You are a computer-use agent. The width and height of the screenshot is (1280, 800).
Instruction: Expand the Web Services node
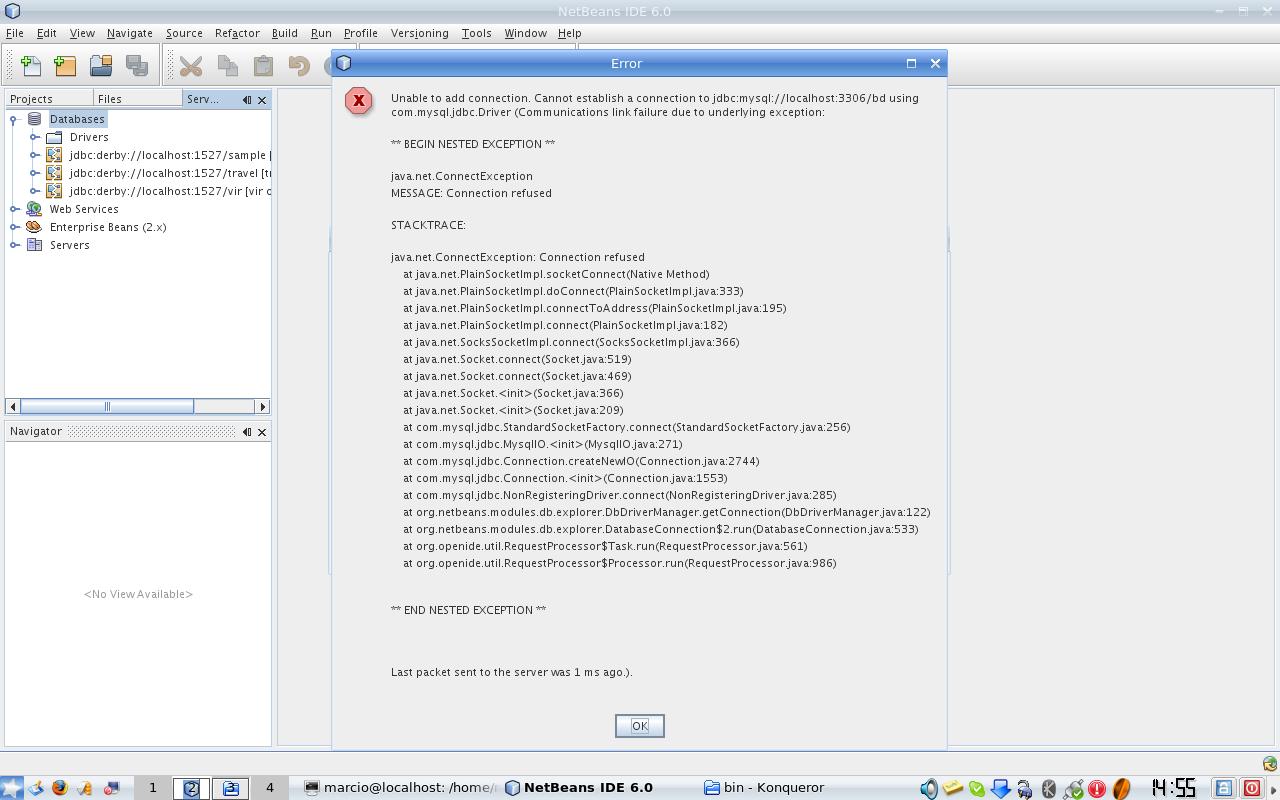tap(14, 209)
